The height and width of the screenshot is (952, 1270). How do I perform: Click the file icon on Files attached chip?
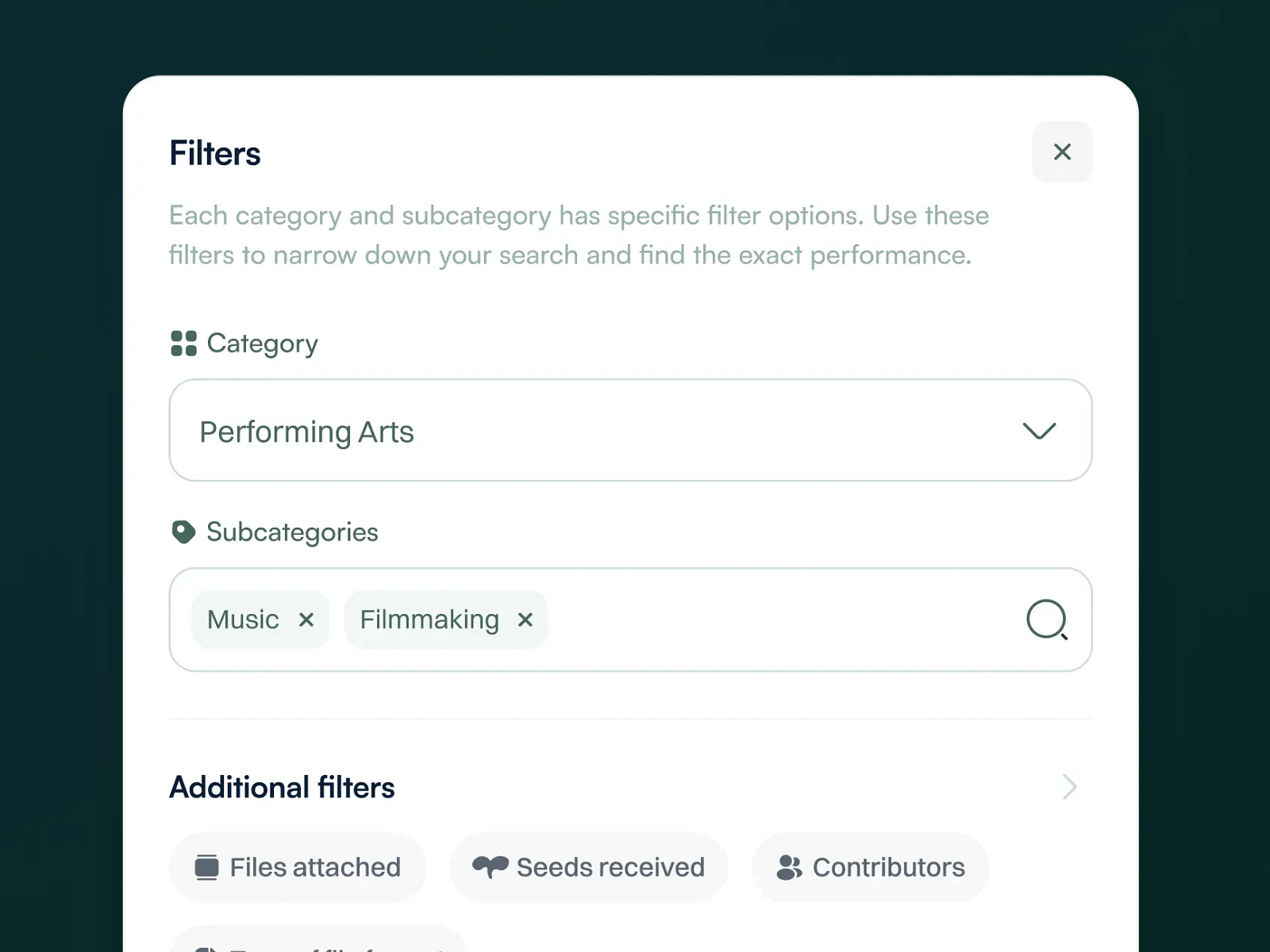[x=207, y=867]
